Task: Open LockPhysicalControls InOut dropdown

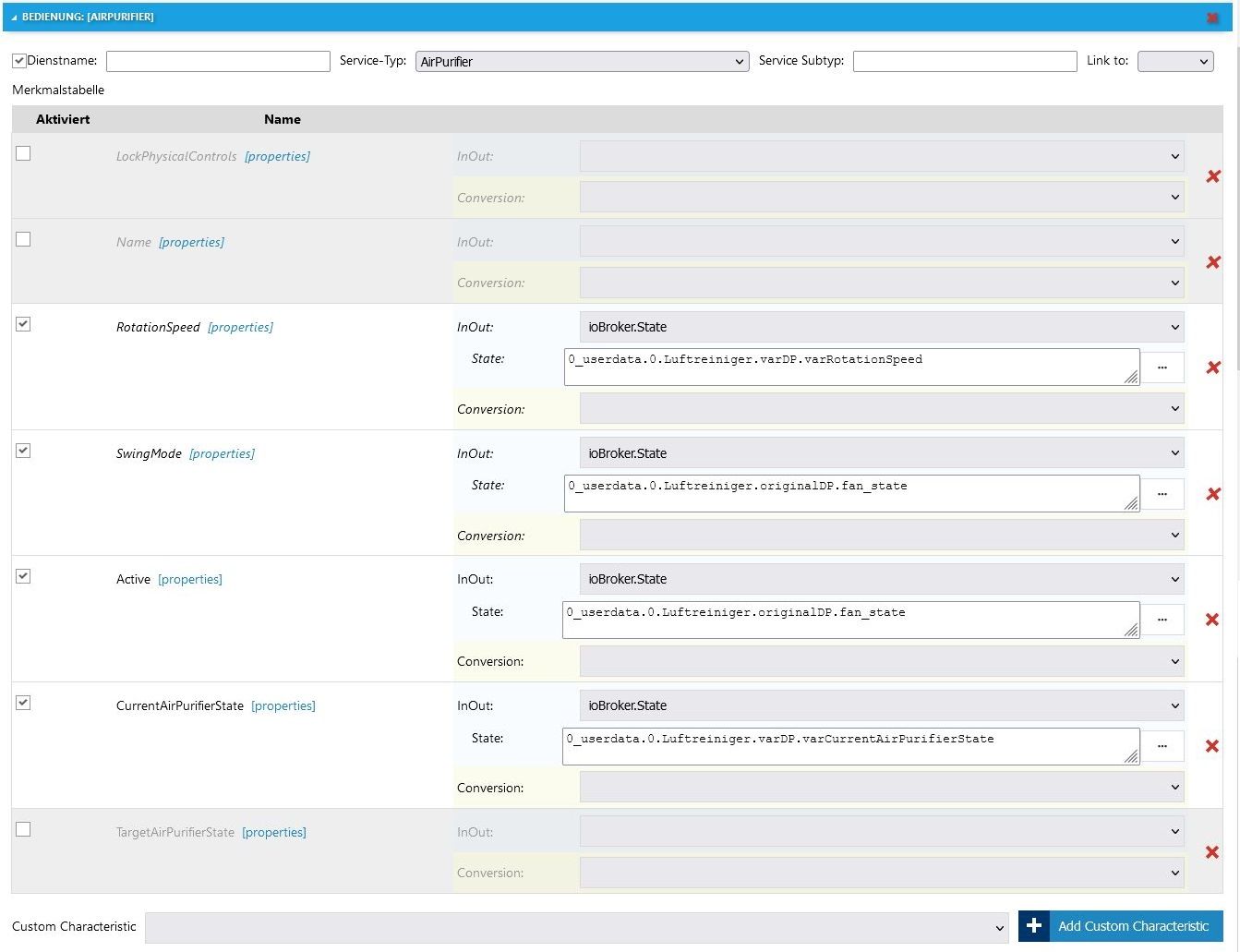Action: (882, 156)
